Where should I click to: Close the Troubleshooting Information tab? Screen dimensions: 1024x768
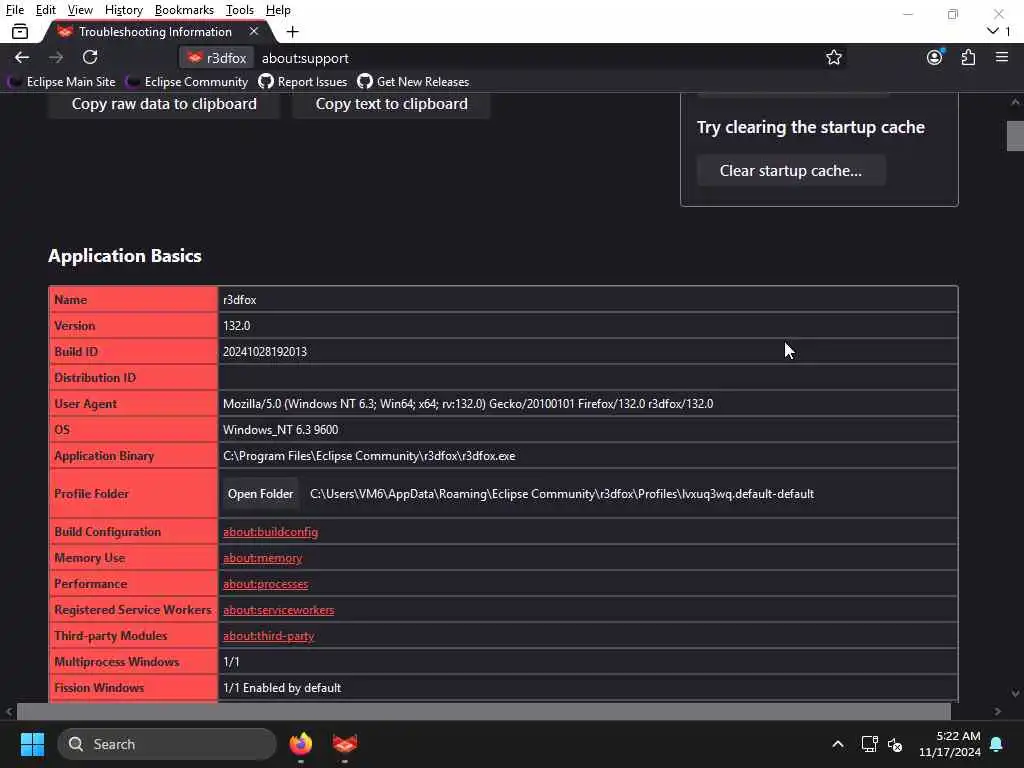(x=254, y=31)
